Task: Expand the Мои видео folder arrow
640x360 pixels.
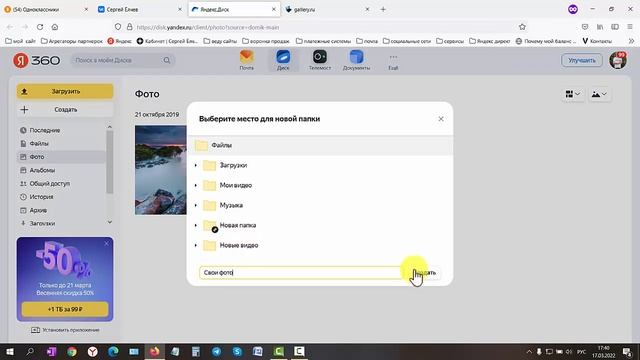Action: pos(196,185)
